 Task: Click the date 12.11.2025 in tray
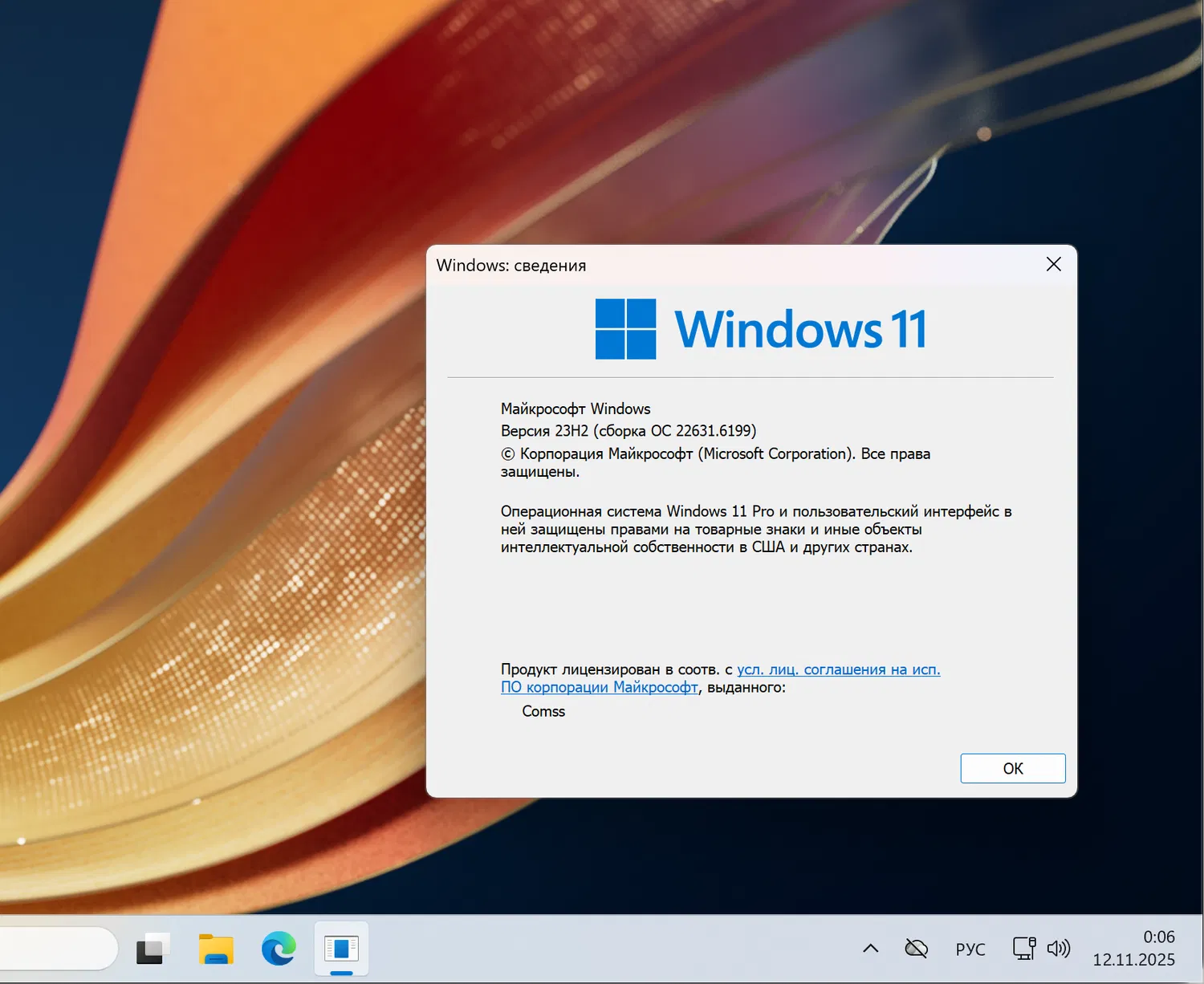pyautogui.click(x=1133, y=958)
